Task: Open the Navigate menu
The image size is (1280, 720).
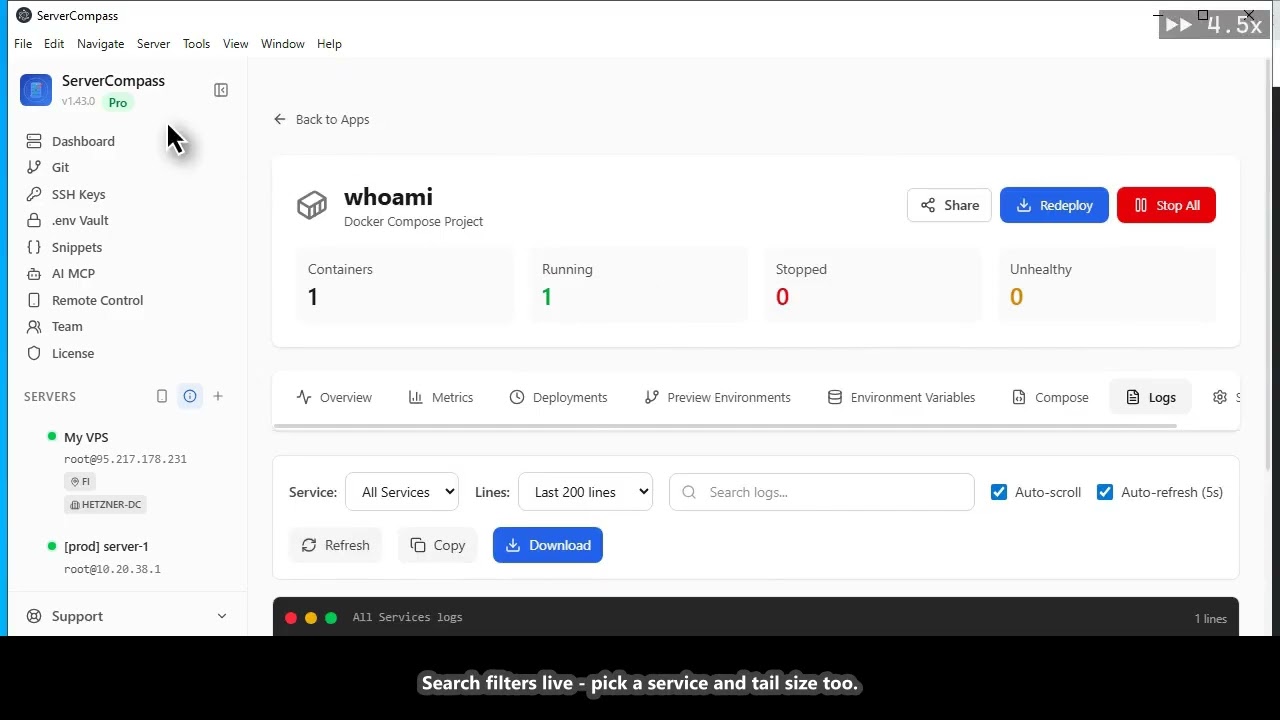Action: 101,44
